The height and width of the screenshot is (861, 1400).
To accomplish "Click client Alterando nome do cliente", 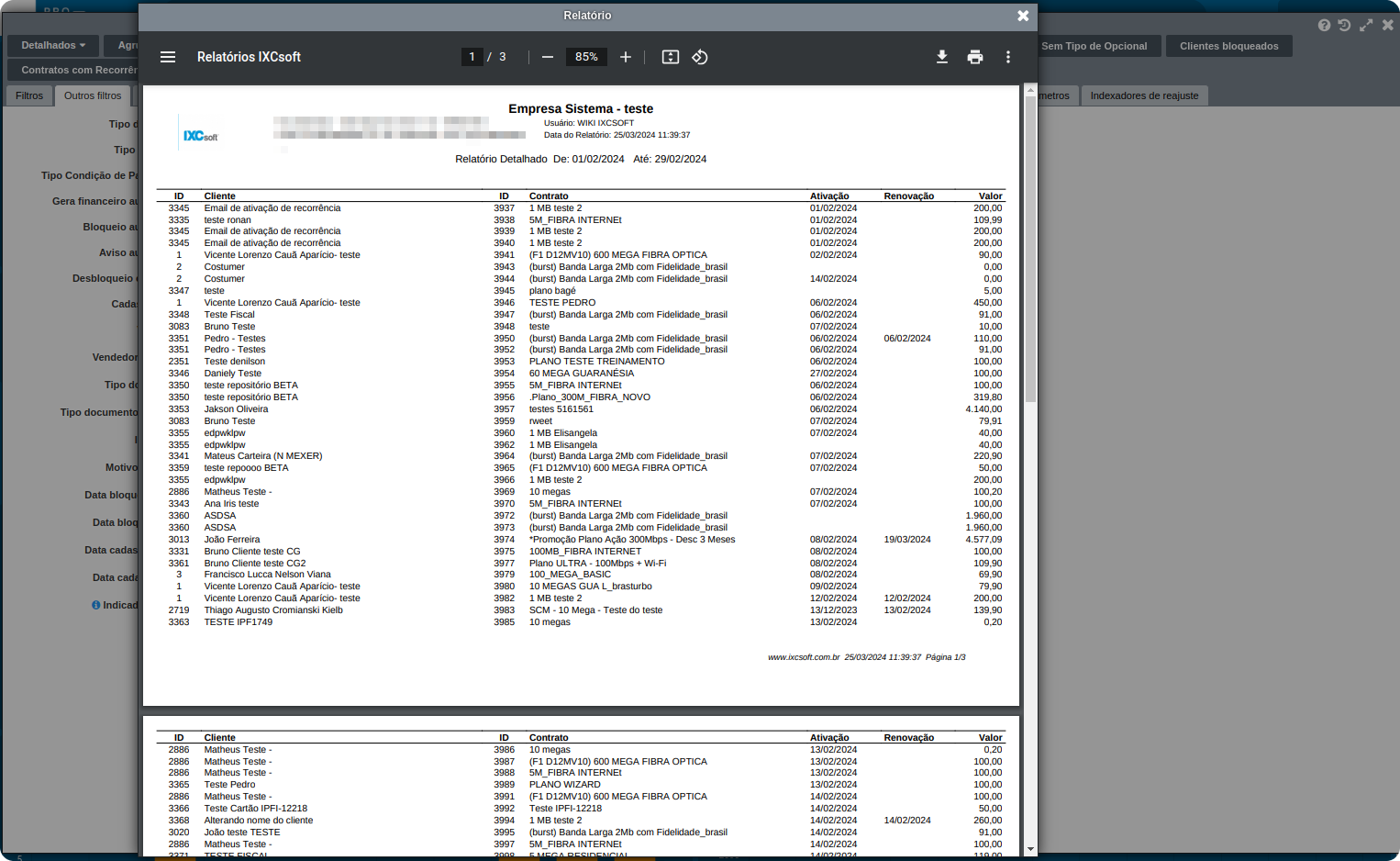I will [x=259, y=821].
